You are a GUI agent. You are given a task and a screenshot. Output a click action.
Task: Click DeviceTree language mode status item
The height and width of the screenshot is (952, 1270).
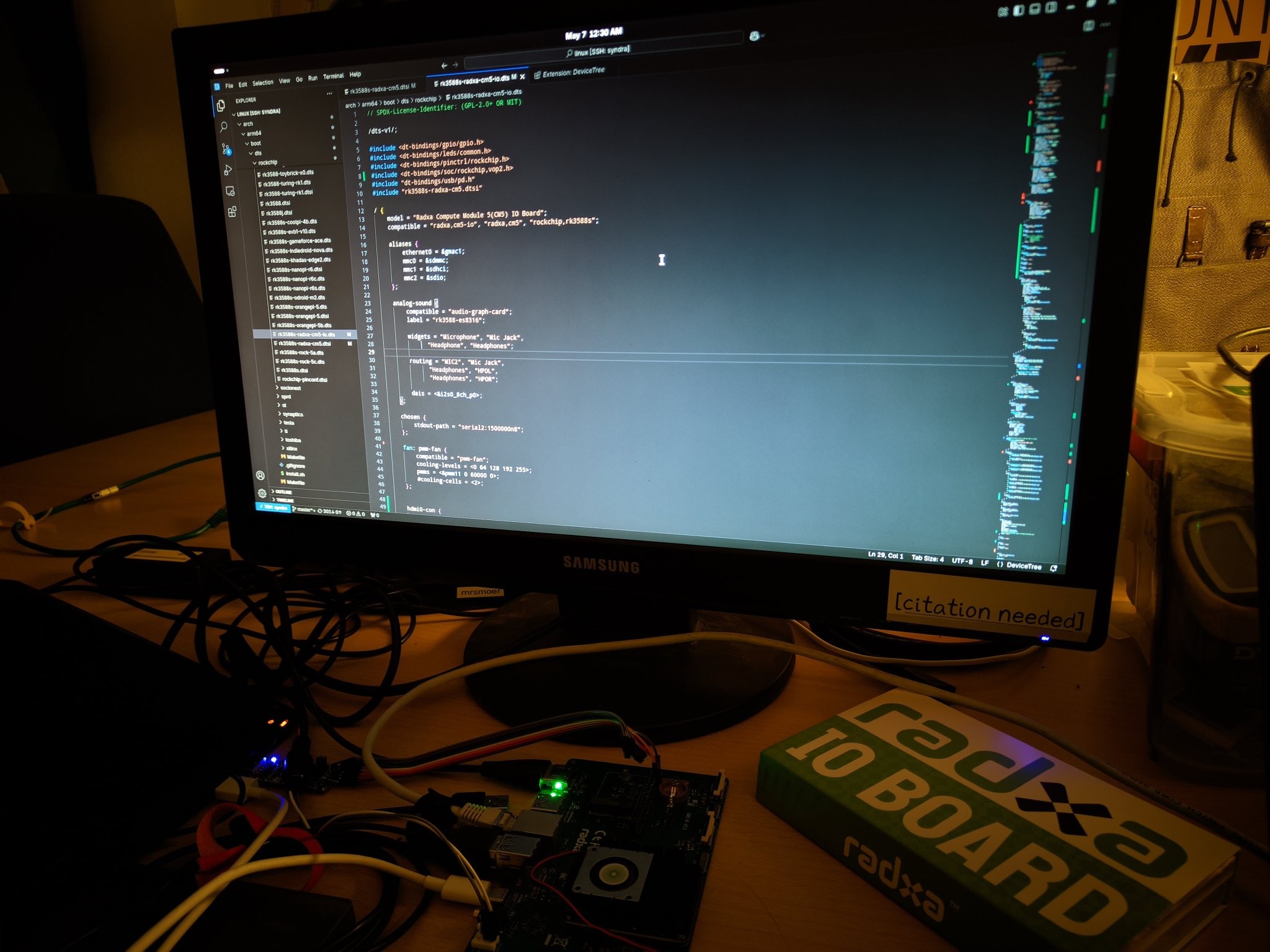1019,565
